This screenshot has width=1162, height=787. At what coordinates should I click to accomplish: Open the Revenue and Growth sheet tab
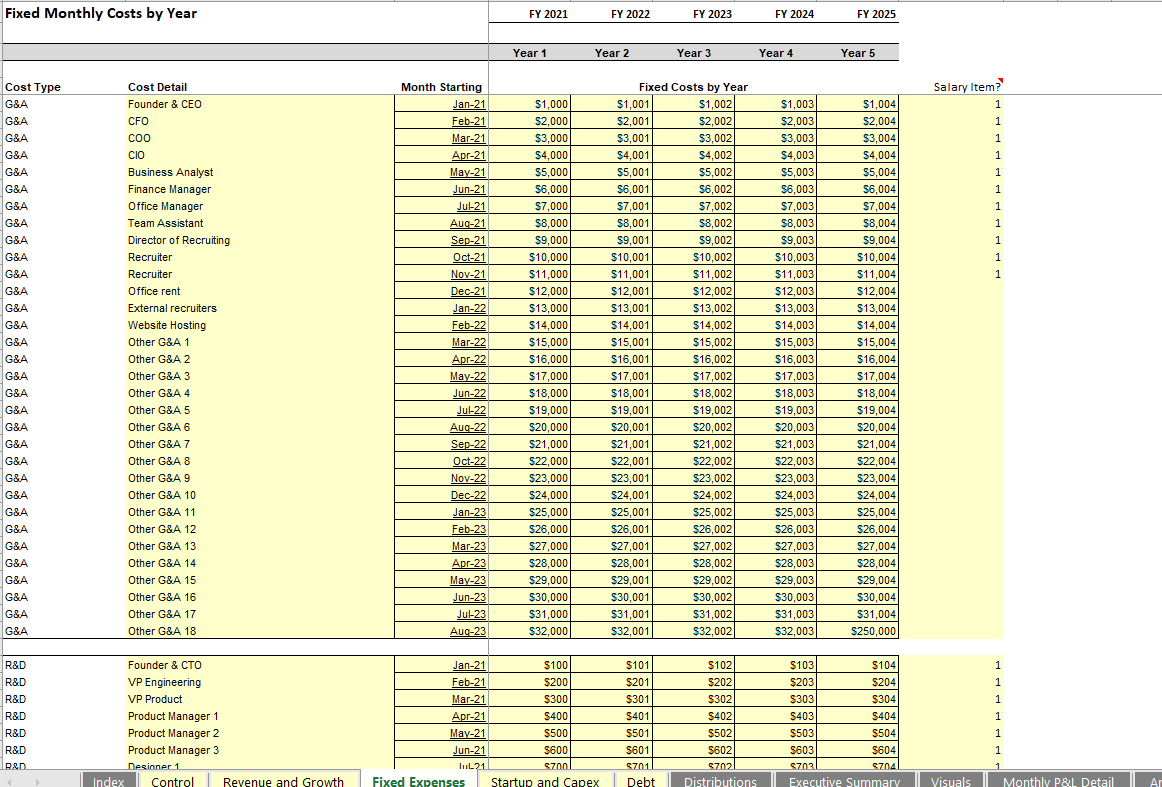click(x=283, y=781)
